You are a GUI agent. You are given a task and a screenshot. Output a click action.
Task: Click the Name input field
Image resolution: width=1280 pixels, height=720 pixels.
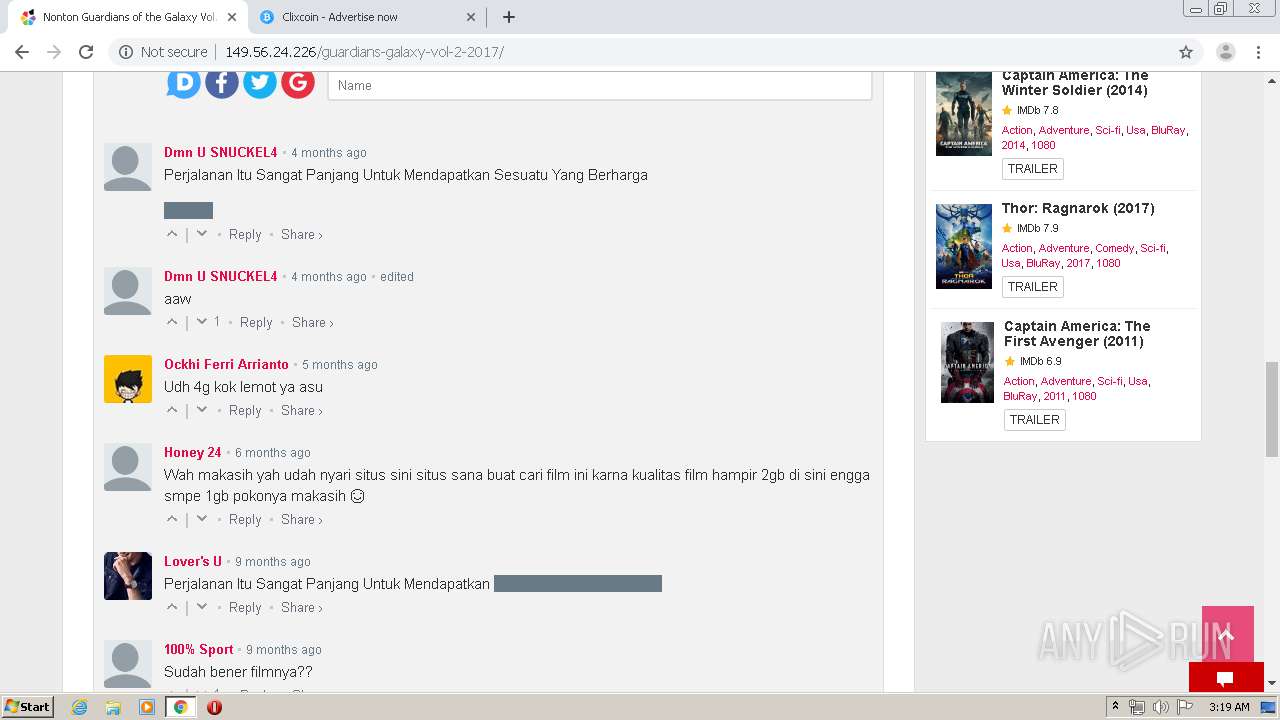(600, 85)
